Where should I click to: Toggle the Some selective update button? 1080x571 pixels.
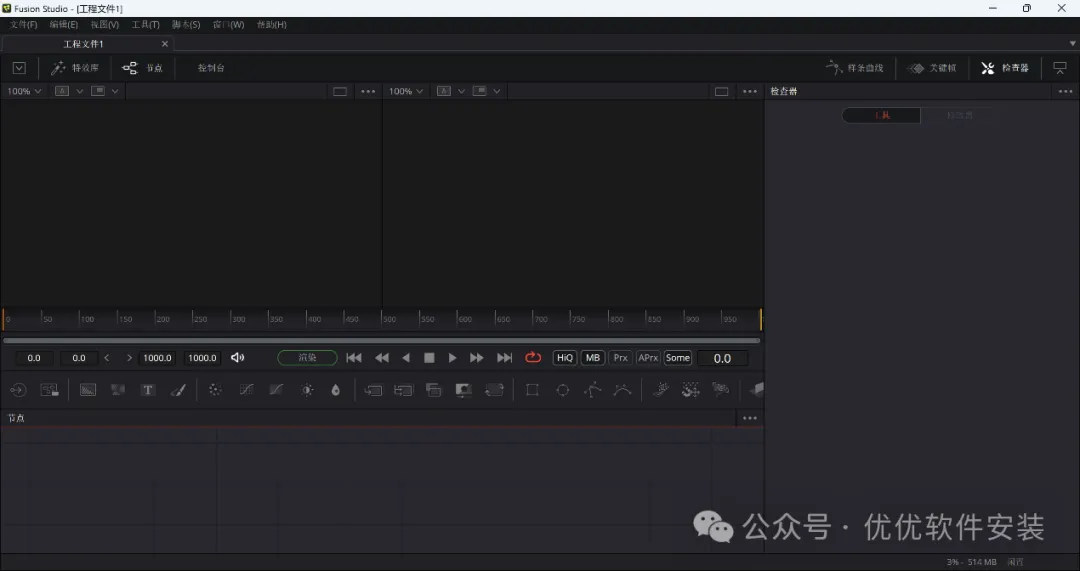coord(678,357)
